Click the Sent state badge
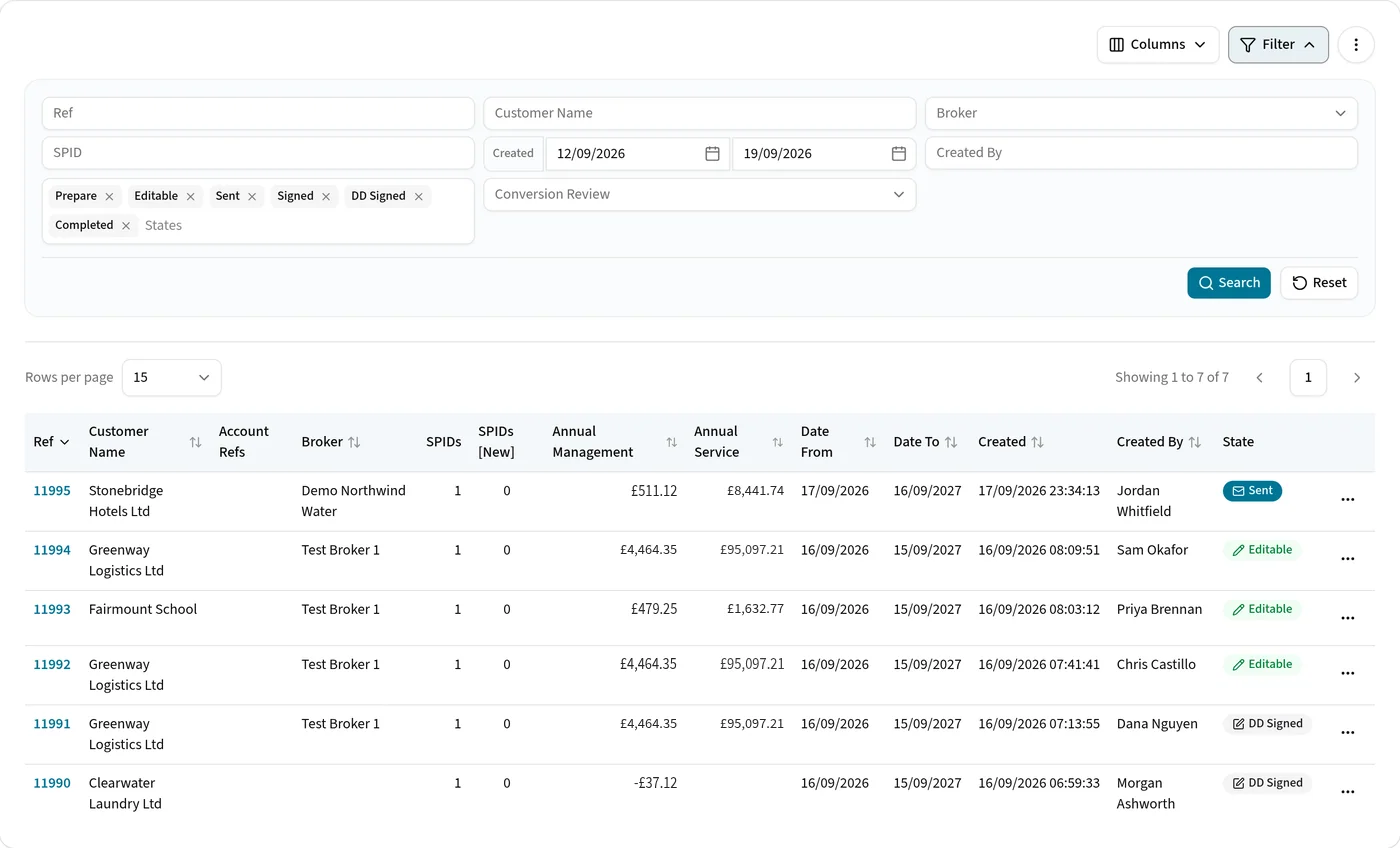Screen dimensions: 1400x848 tap(1252, 491)
